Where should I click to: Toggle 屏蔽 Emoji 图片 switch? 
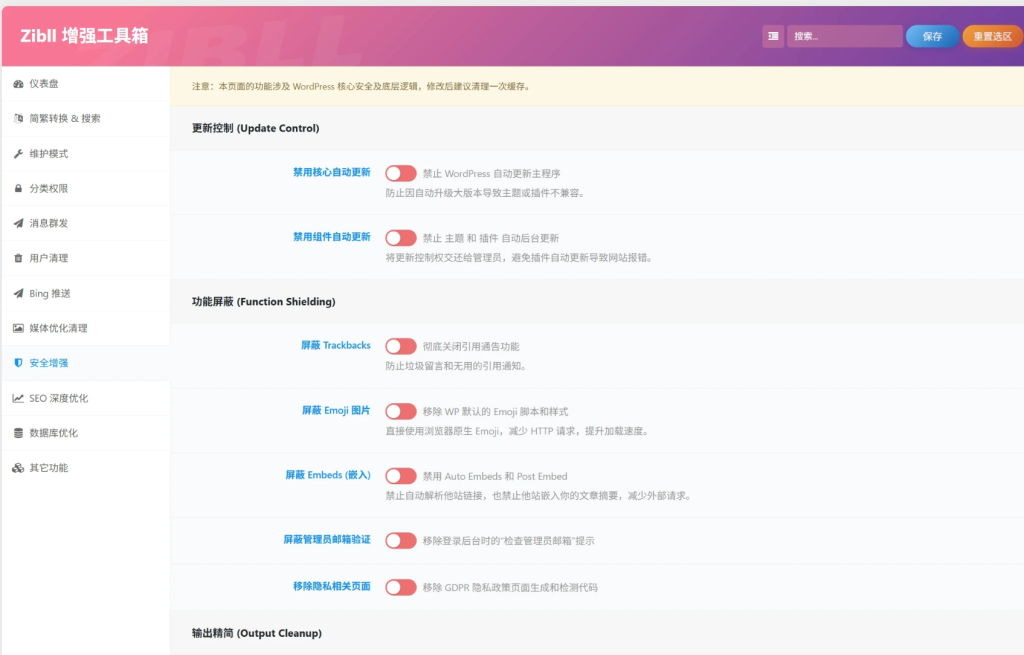(x=400, y=411)
